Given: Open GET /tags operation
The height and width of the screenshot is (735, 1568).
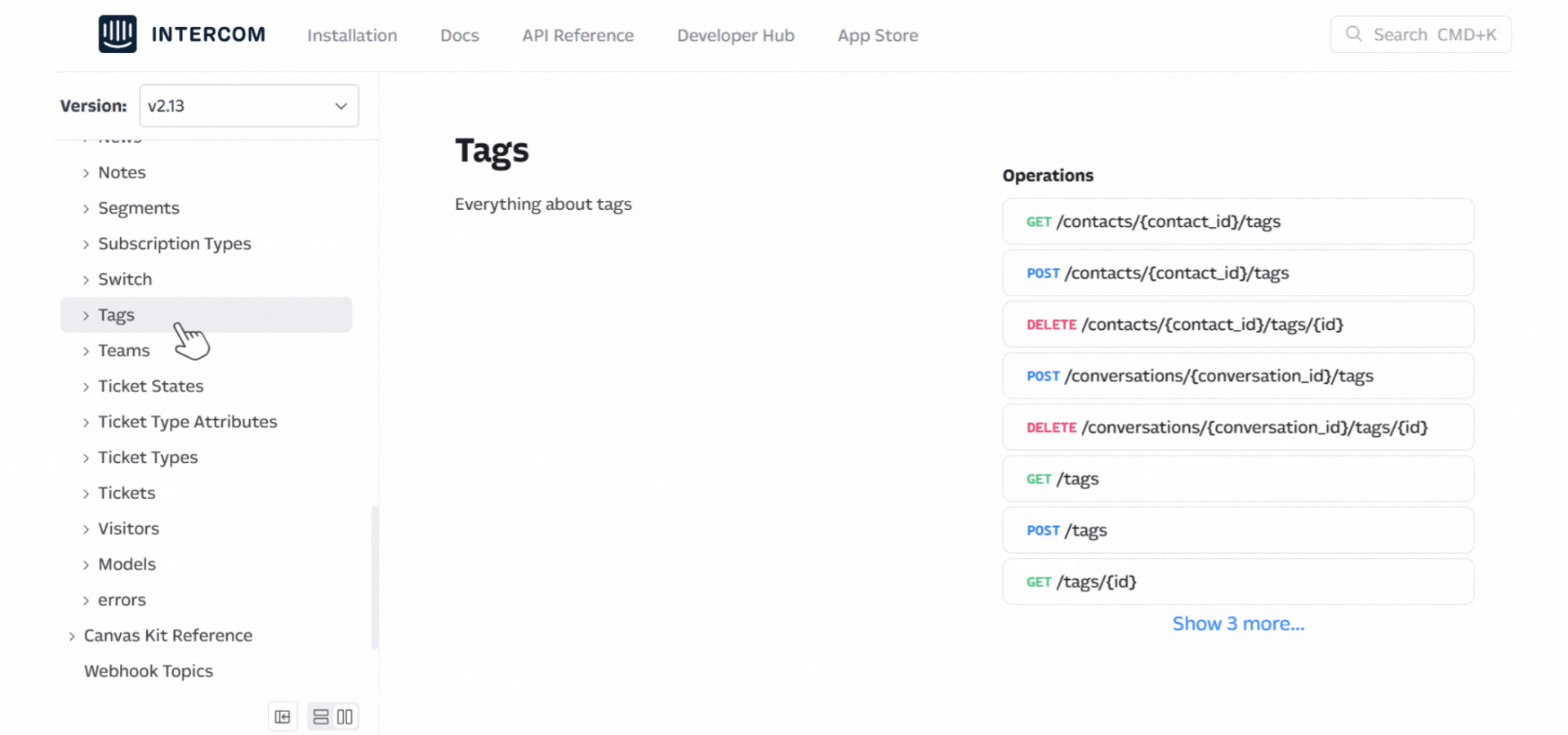Looking at the screenshot, I should (x=1238, y=479).
